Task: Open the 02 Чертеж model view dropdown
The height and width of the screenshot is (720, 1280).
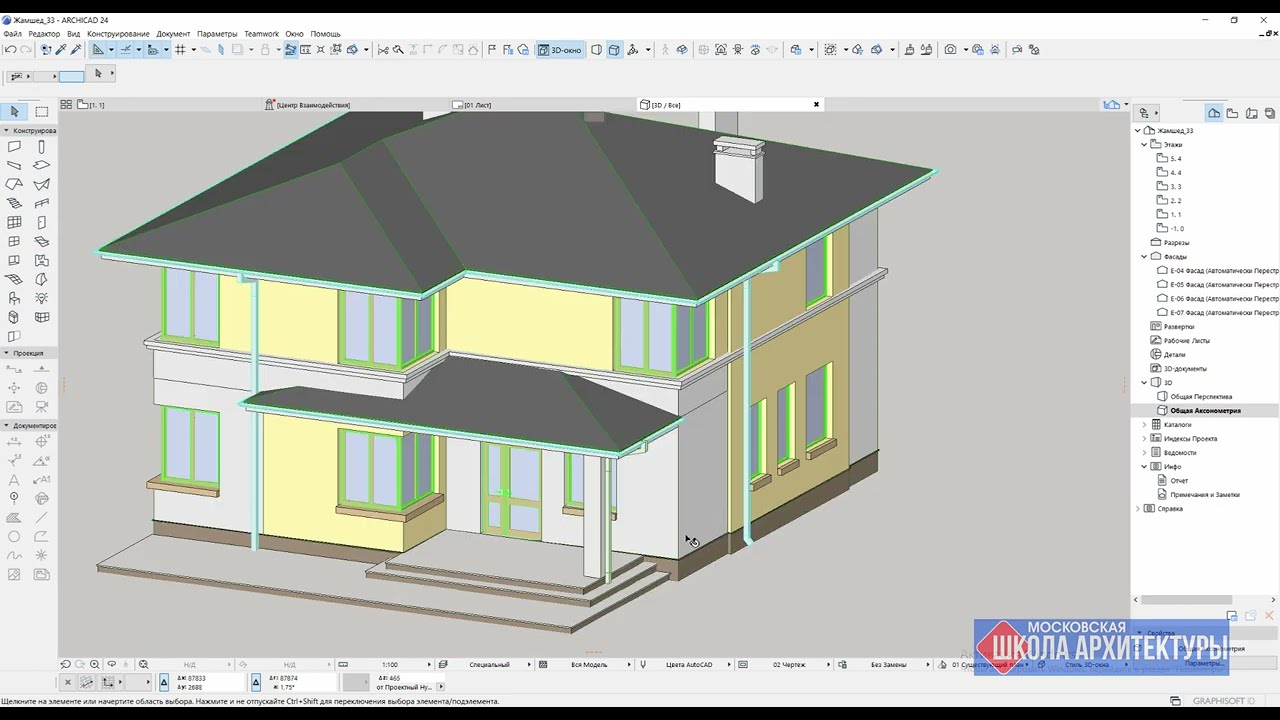Action: (x=789, y=664)
